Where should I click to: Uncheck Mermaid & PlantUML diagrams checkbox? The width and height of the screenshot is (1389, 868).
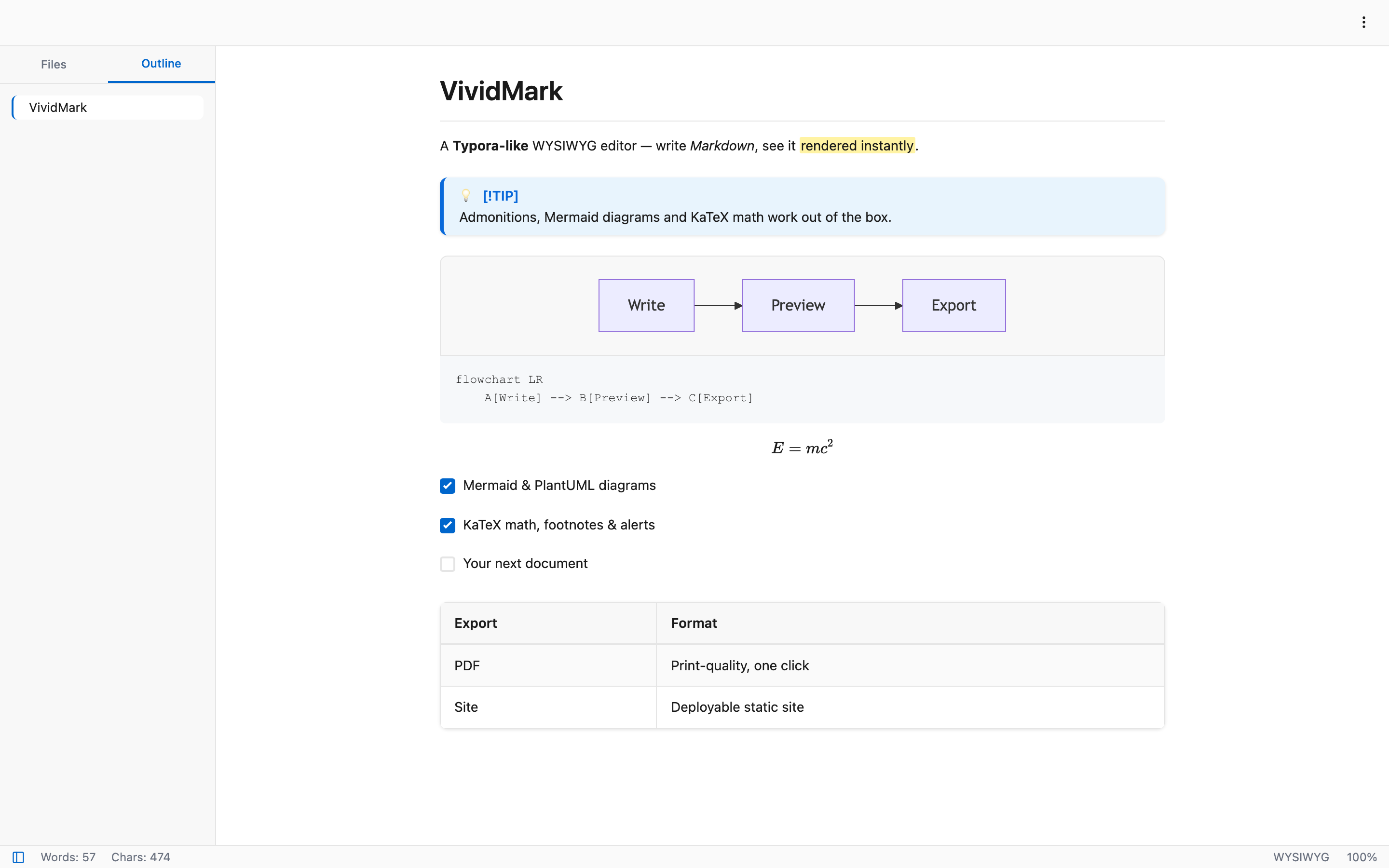pos(448,486)
